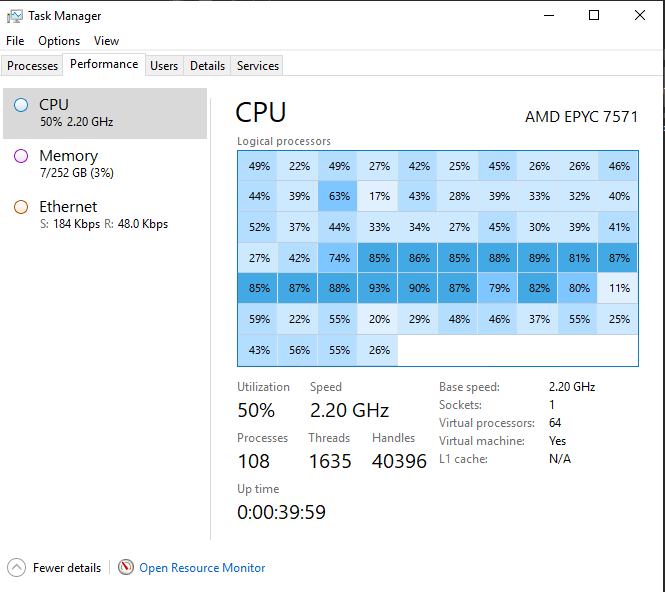Open the File menu
Screen dimensions: 665x592
[x=15, y=41]
